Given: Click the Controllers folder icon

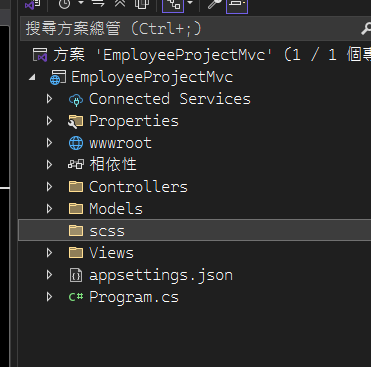Looking at the screenshot, I should pyautogui.click(x=76, y=187).
